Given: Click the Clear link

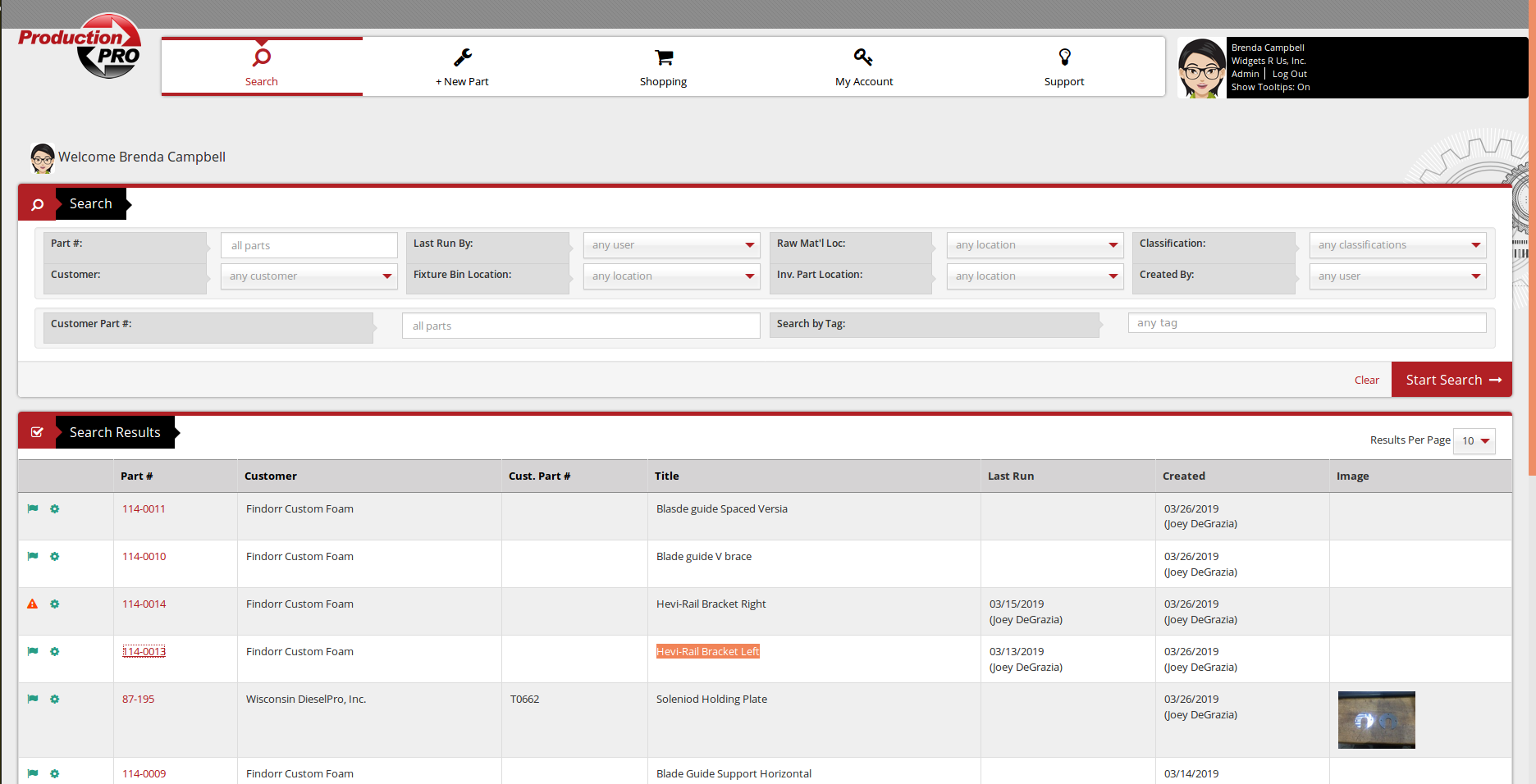Looking at the screenshot, I should pos(1366,380).
